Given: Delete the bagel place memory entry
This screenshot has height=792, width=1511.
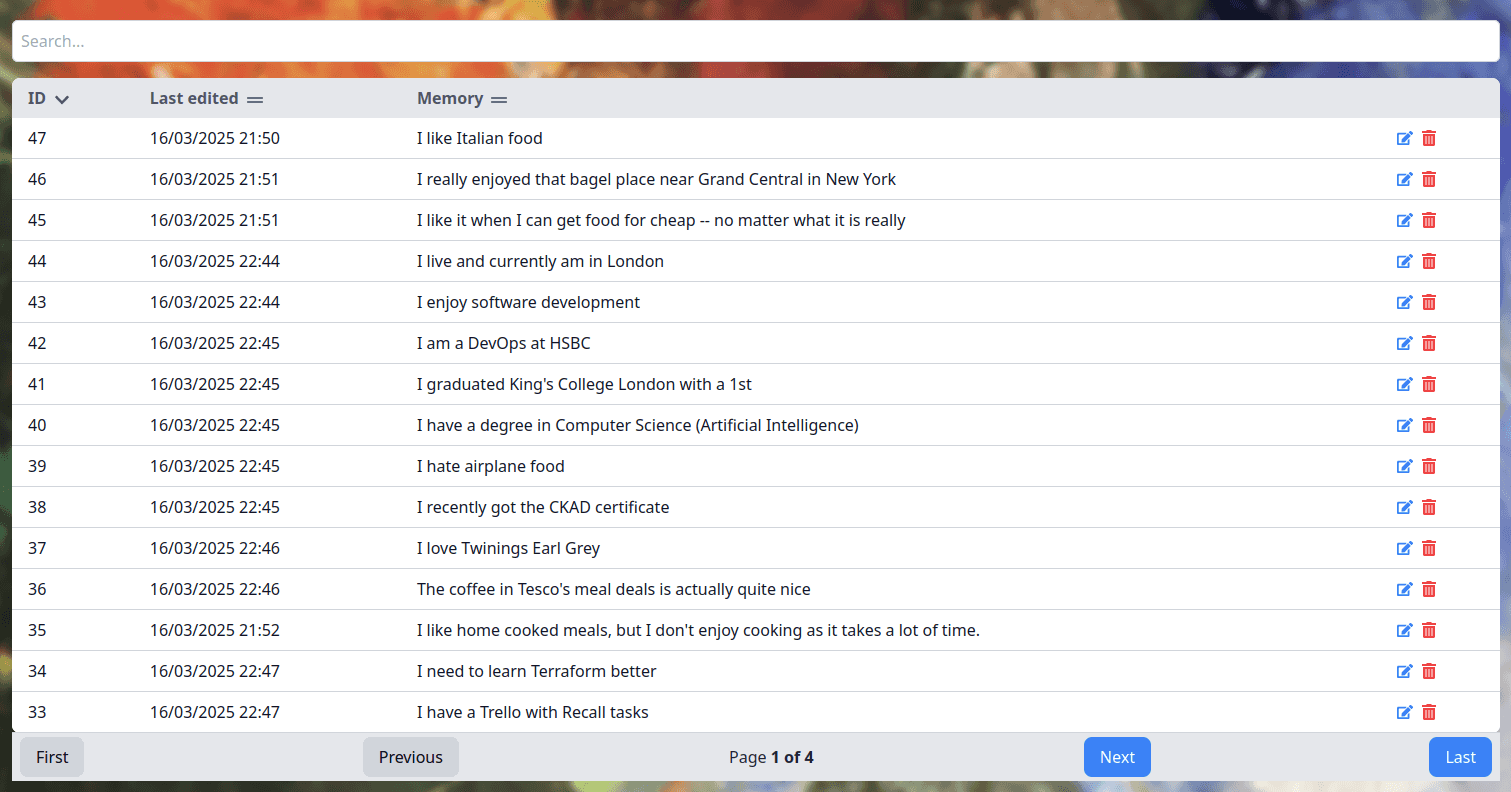Looking at the screenshot, I should pyautogui.click(x=1429, y=179).
